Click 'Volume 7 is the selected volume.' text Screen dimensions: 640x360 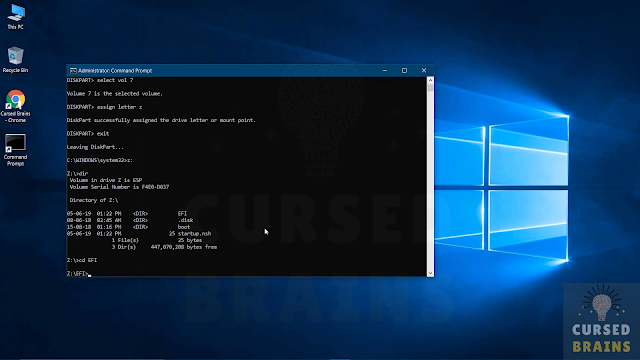(x=115, y=93)
